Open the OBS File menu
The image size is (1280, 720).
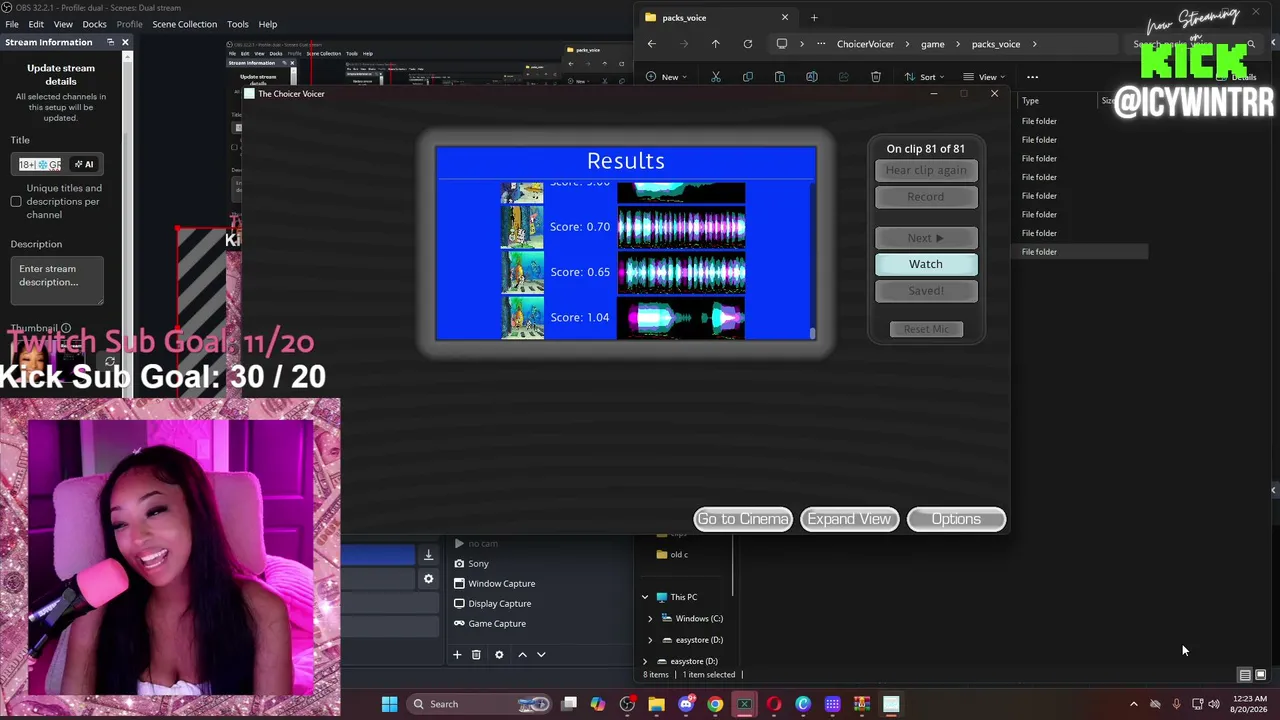coord(12,24)
